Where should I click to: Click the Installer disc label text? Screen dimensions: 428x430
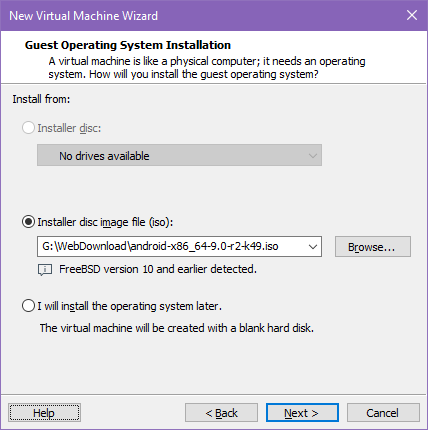pos(69,128)
